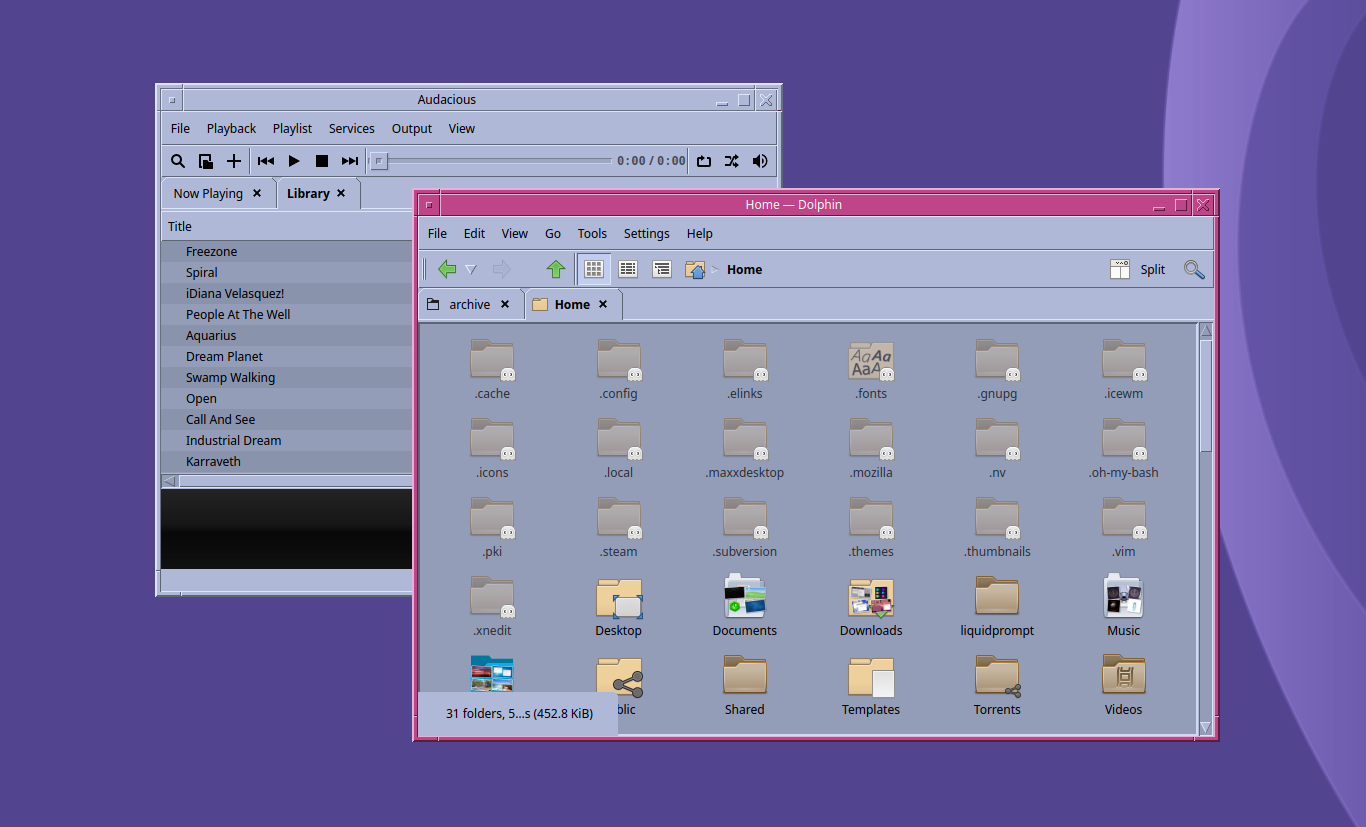This screenshot has width=1366, height=827.
Task: Select the Documents folder
Action: [x=745, y=605]
